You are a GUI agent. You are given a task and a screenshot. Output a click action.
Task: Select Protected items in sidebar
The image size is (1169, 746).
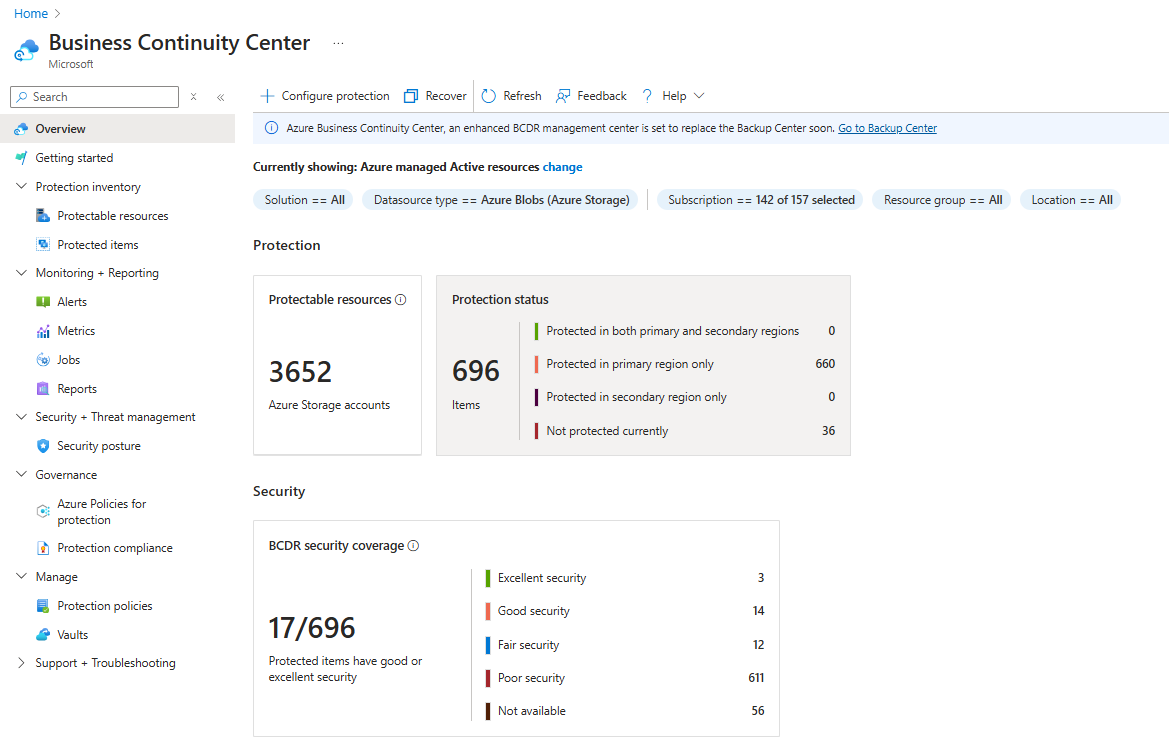pyautogui.click(x=98, y=245)
